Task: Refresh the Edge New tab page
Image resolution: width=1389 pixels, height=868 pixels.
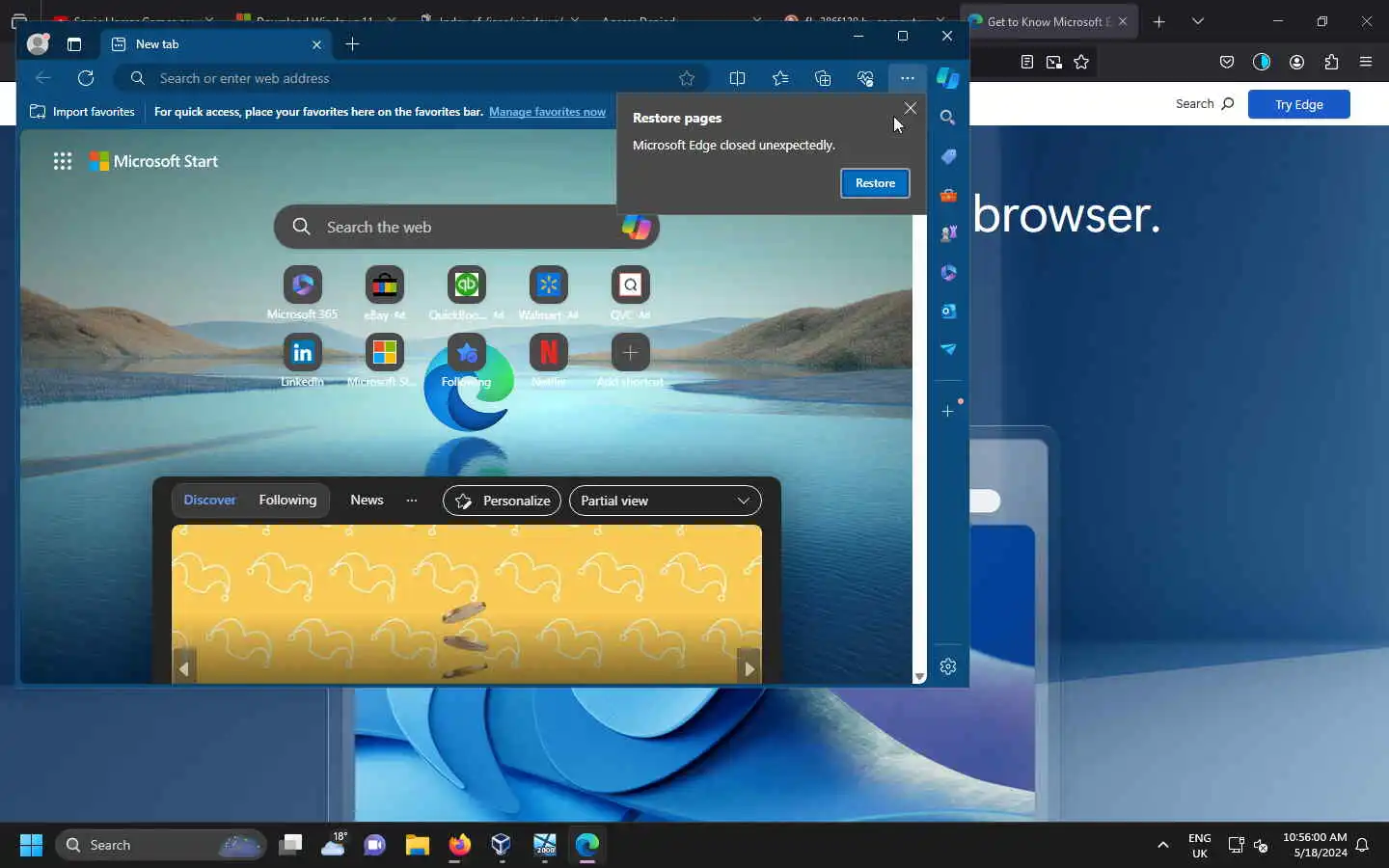Action: [x=86, y=78]
